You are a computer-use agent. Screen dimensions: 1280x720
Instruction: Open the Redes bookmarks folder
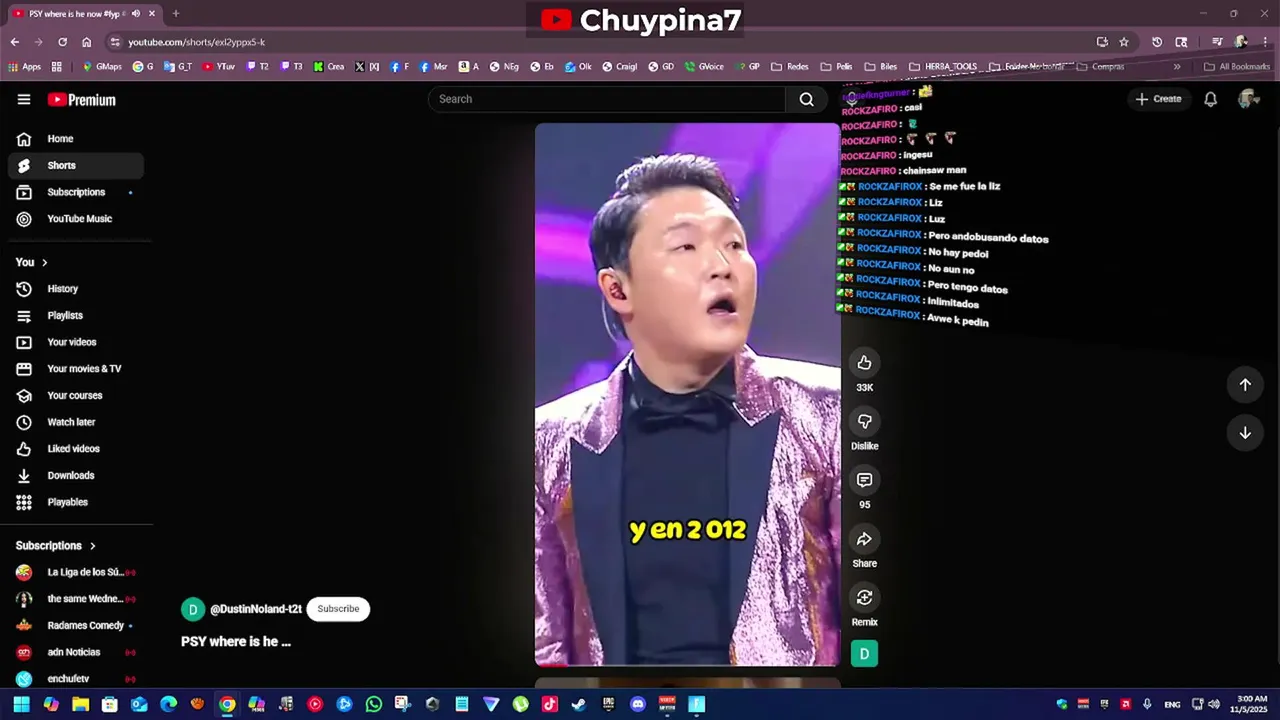(789, 67)
